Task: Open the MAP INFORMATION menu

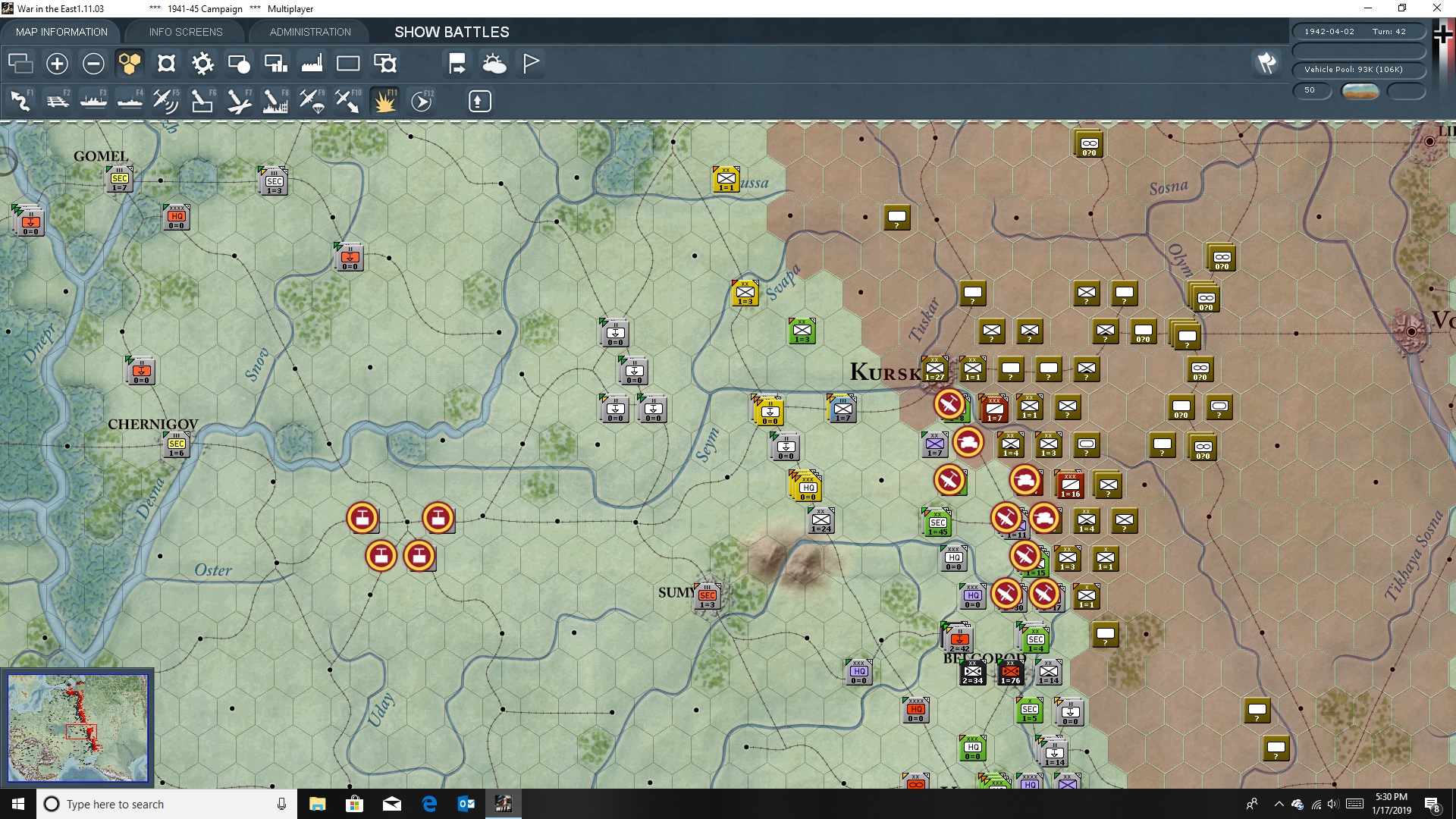Action: click(61, 32)
